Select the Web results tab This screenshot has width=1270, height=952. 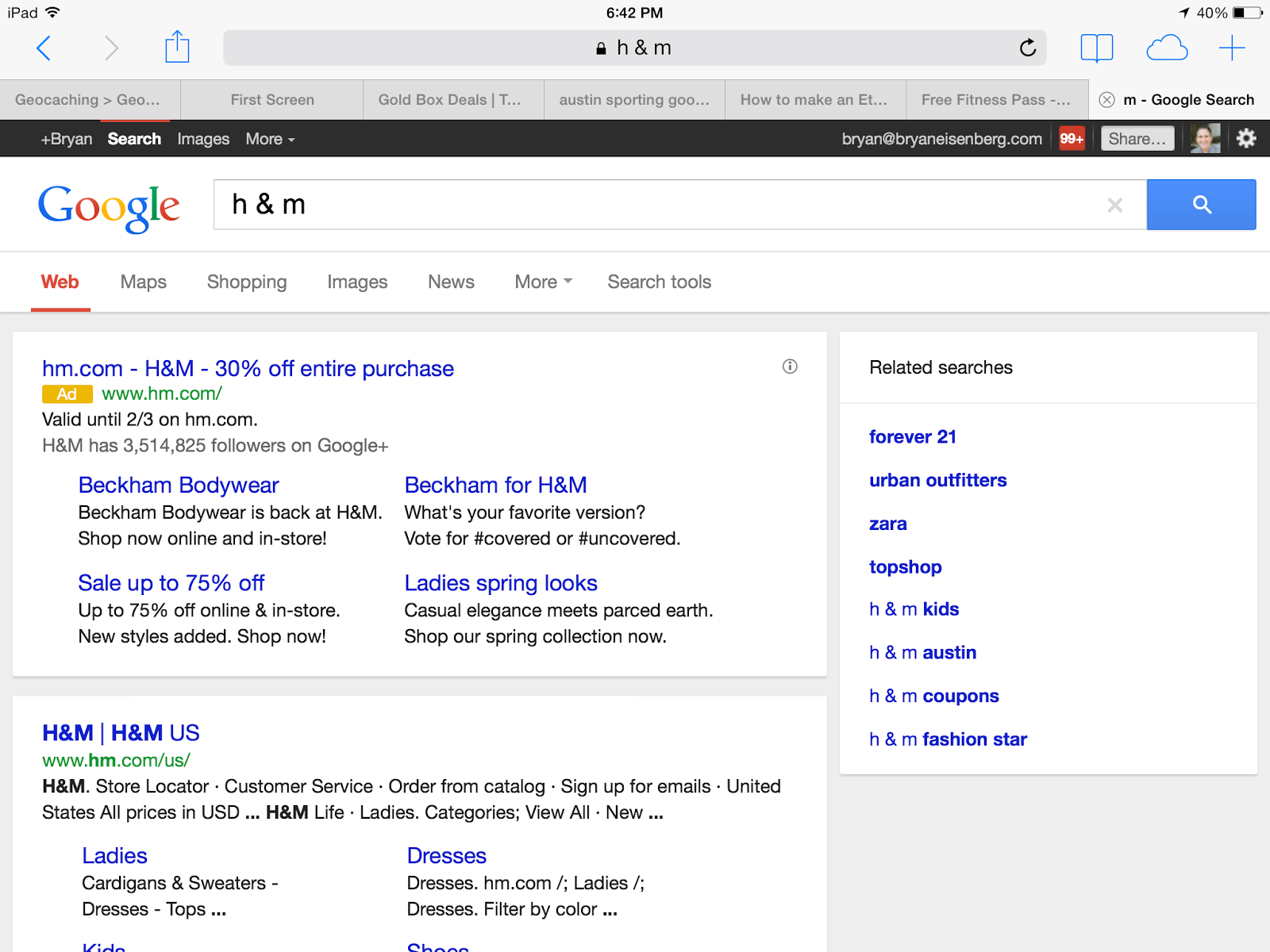(x=60, y=282)
